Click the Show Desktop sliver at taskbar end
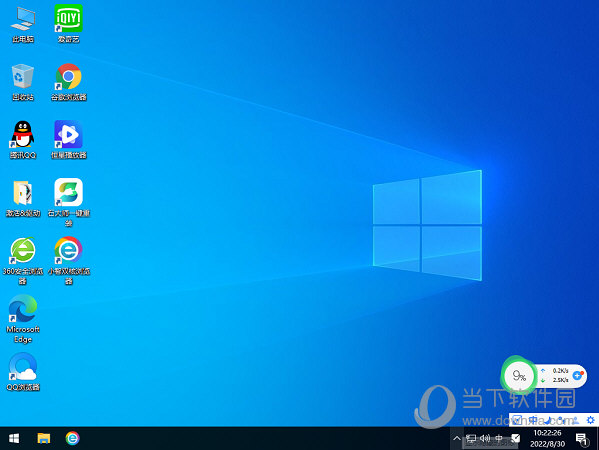 click(597, 438)
